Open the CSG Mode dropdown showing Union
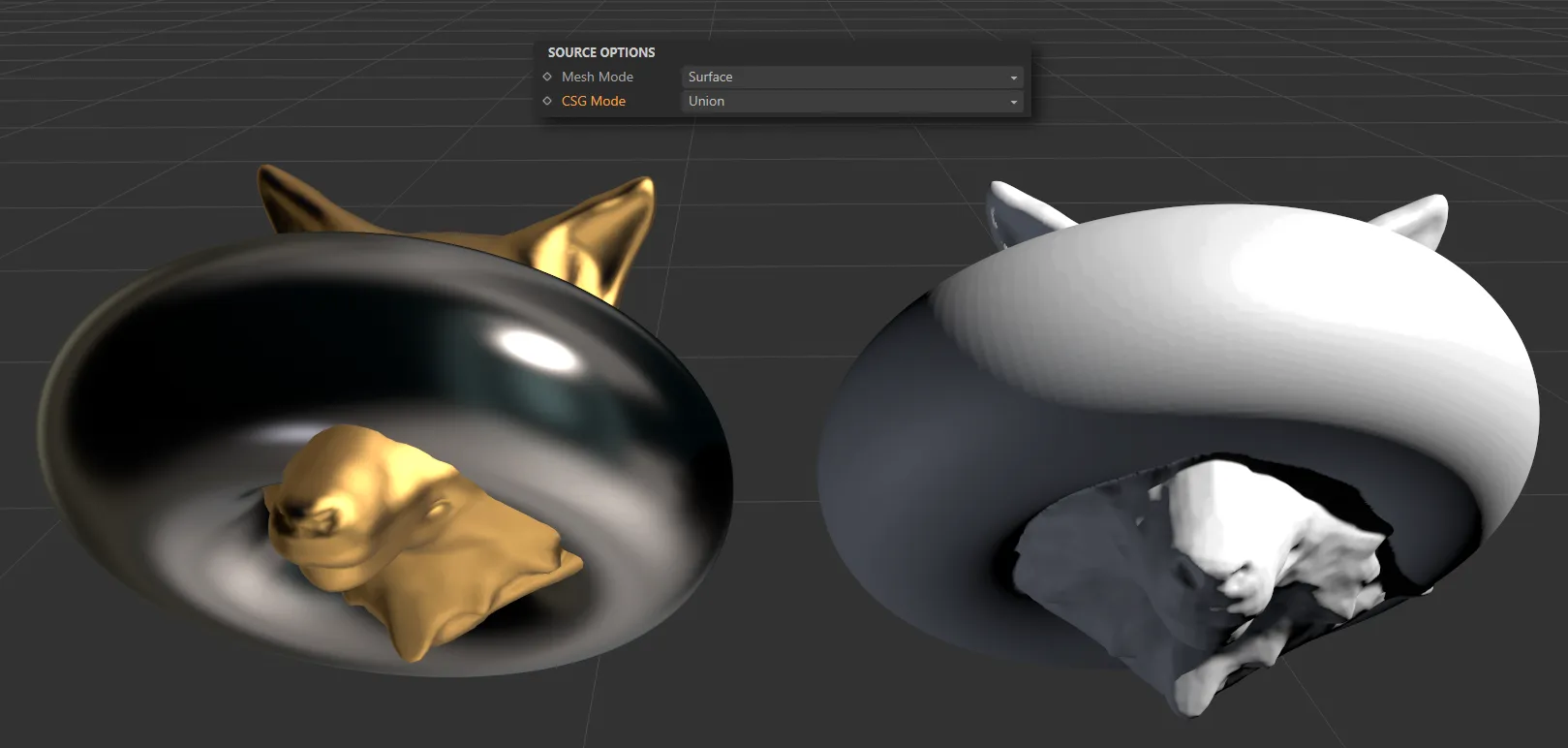 (x=843, y=101)
